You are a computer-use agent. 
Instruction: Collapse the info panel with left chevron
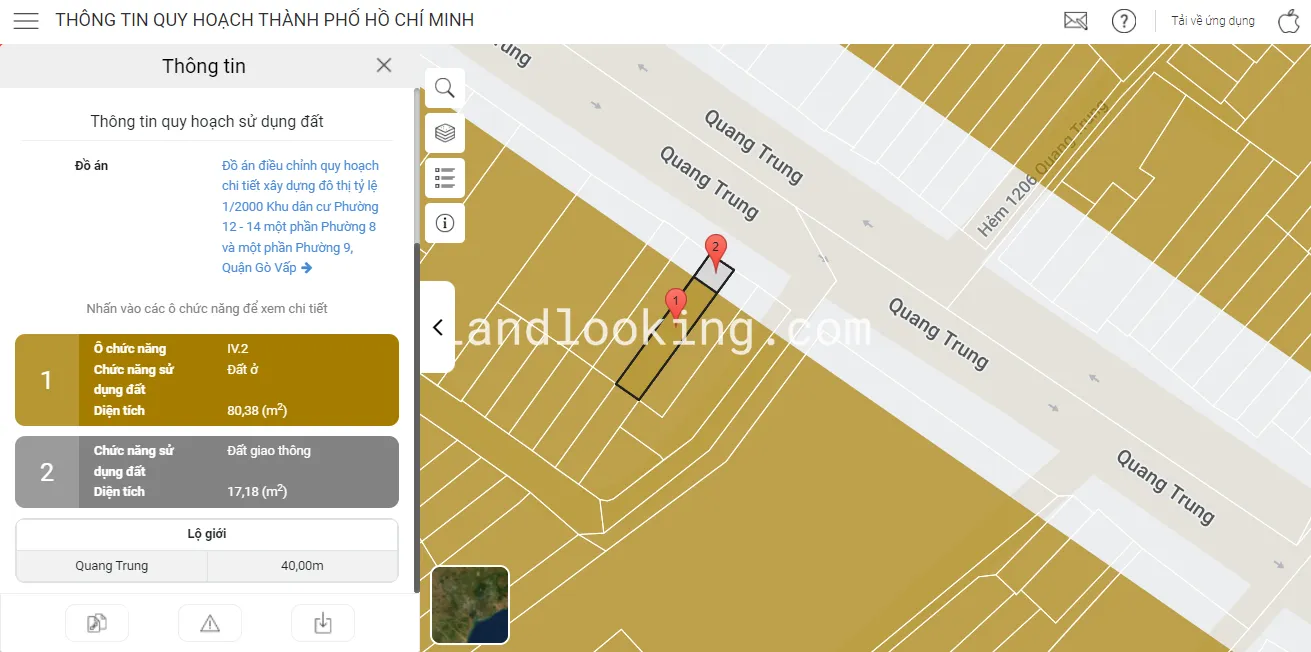(437, 327)
